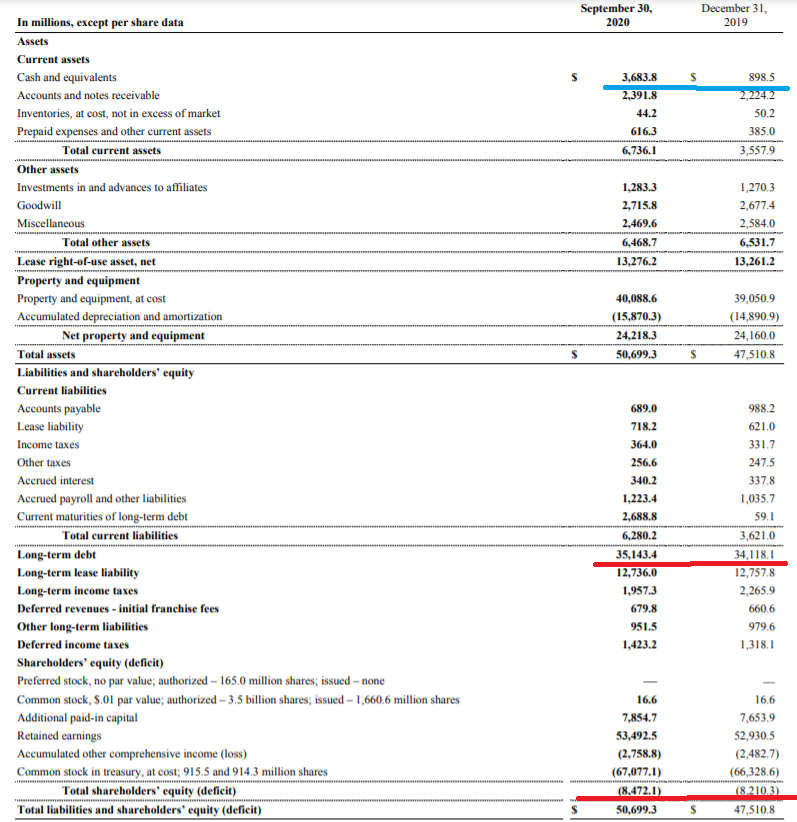Click the 13,276.2 lease asset value
This screenshot has height=822, width=797.
[637, 261]
